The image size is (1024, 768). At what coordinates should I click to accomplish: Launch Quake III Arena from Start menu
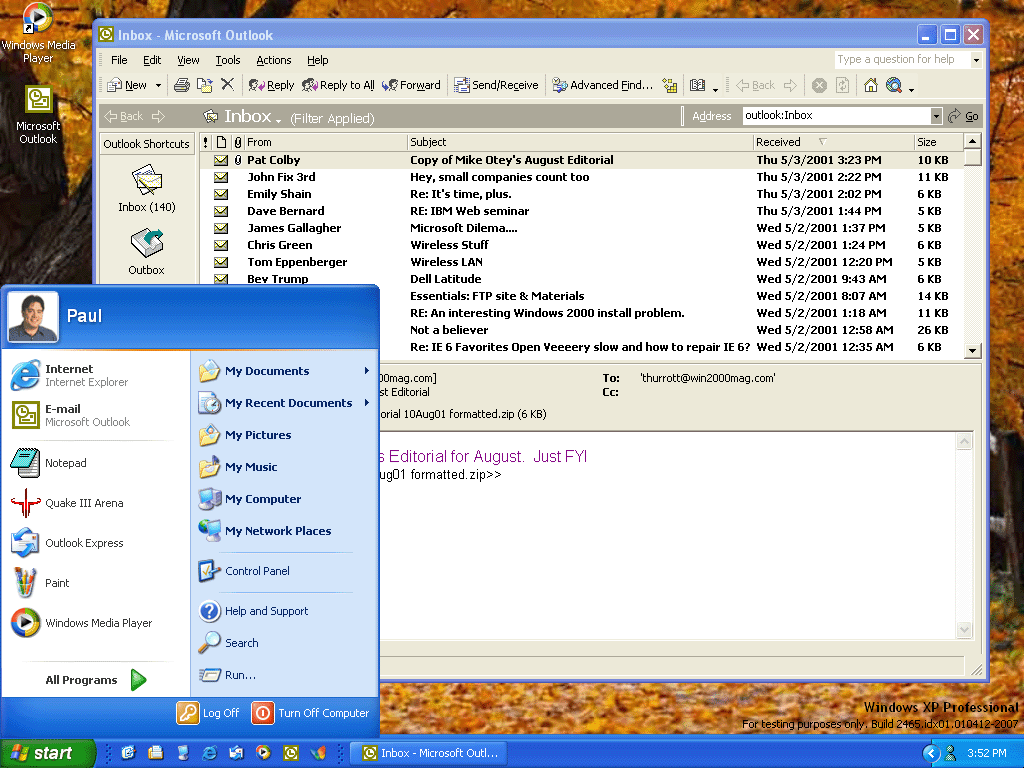pos(84,503)
